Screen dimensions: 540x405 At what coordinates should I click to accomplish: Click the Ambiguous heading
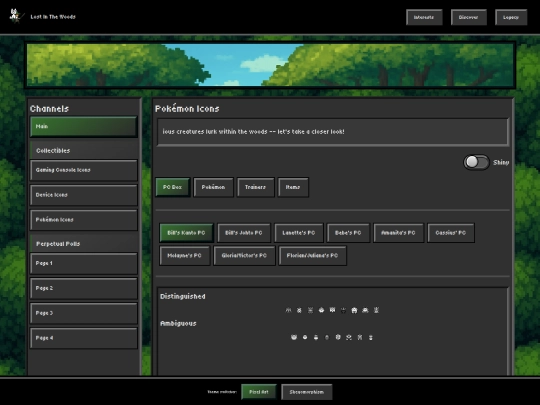coord(178,323)
